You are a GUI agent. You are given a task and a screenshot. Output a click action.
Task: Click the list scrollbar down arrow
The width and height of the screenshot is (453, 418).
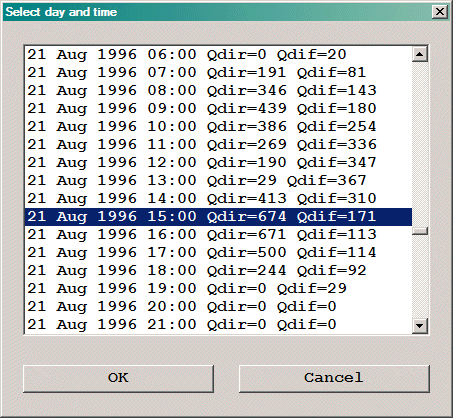pyautogui.click(x=420, y=325)
